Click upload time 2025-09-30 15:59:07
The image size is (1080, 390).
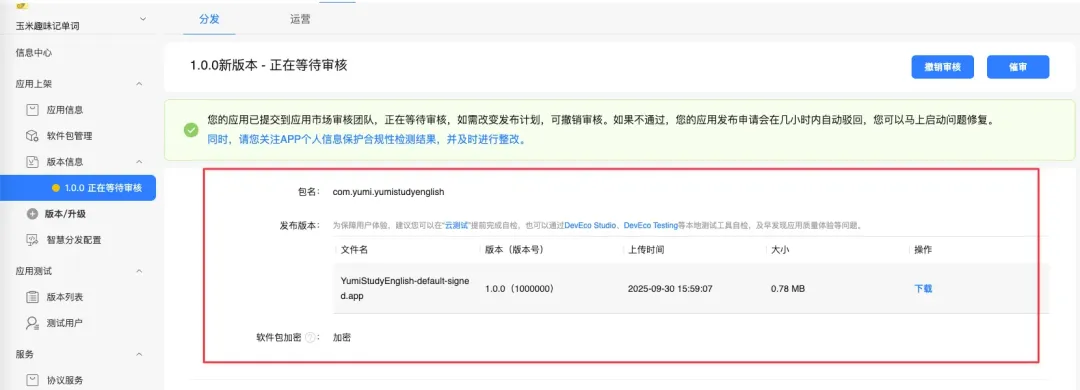[670, 289]
